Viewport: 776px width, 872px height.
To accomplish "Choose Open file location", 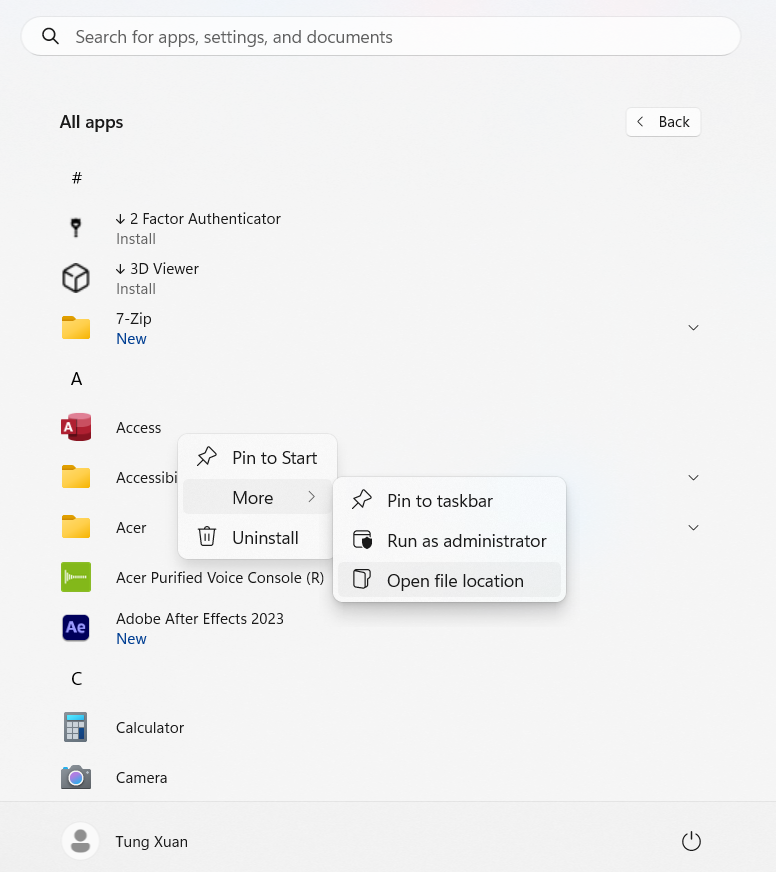I will click(449, 580).
